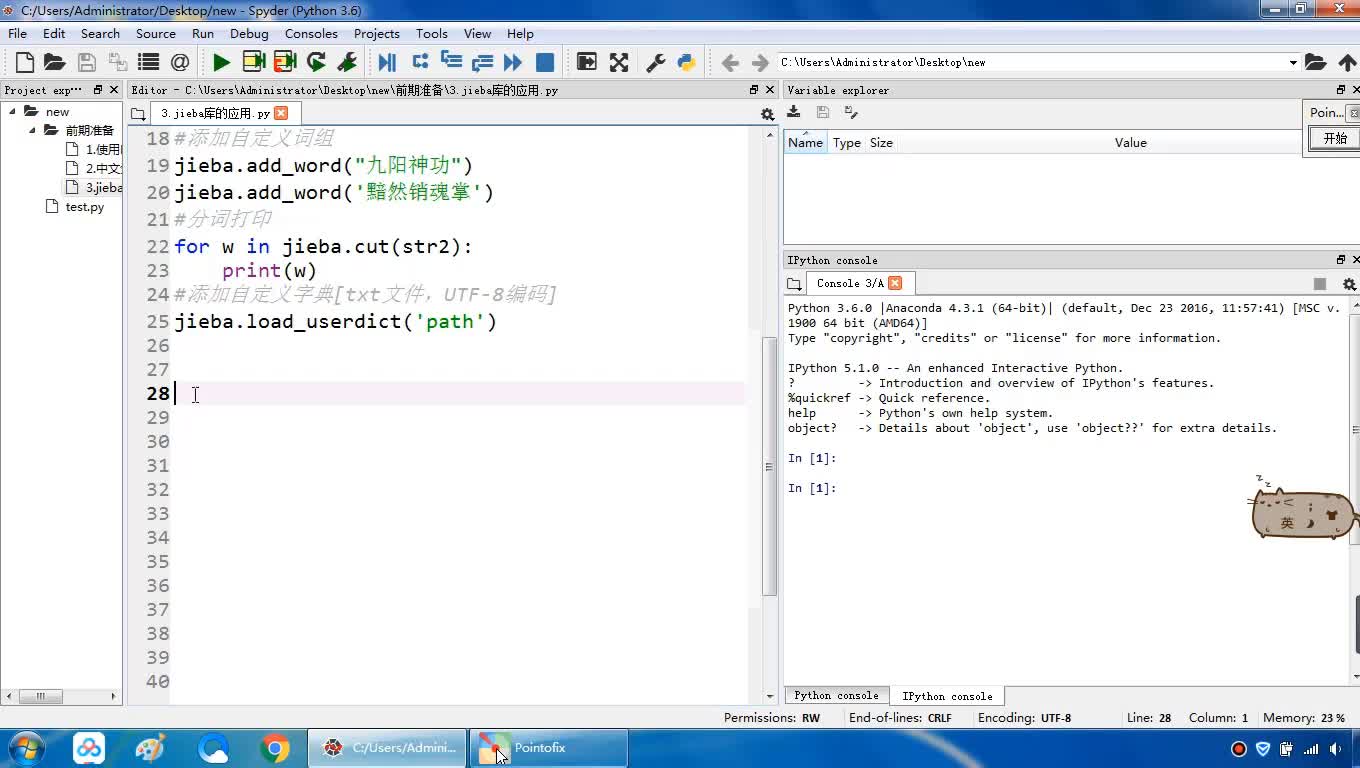Undock the Variable explorer pane
Image resolution: width=1360 pixels, height=768 pixels.
1341,90
